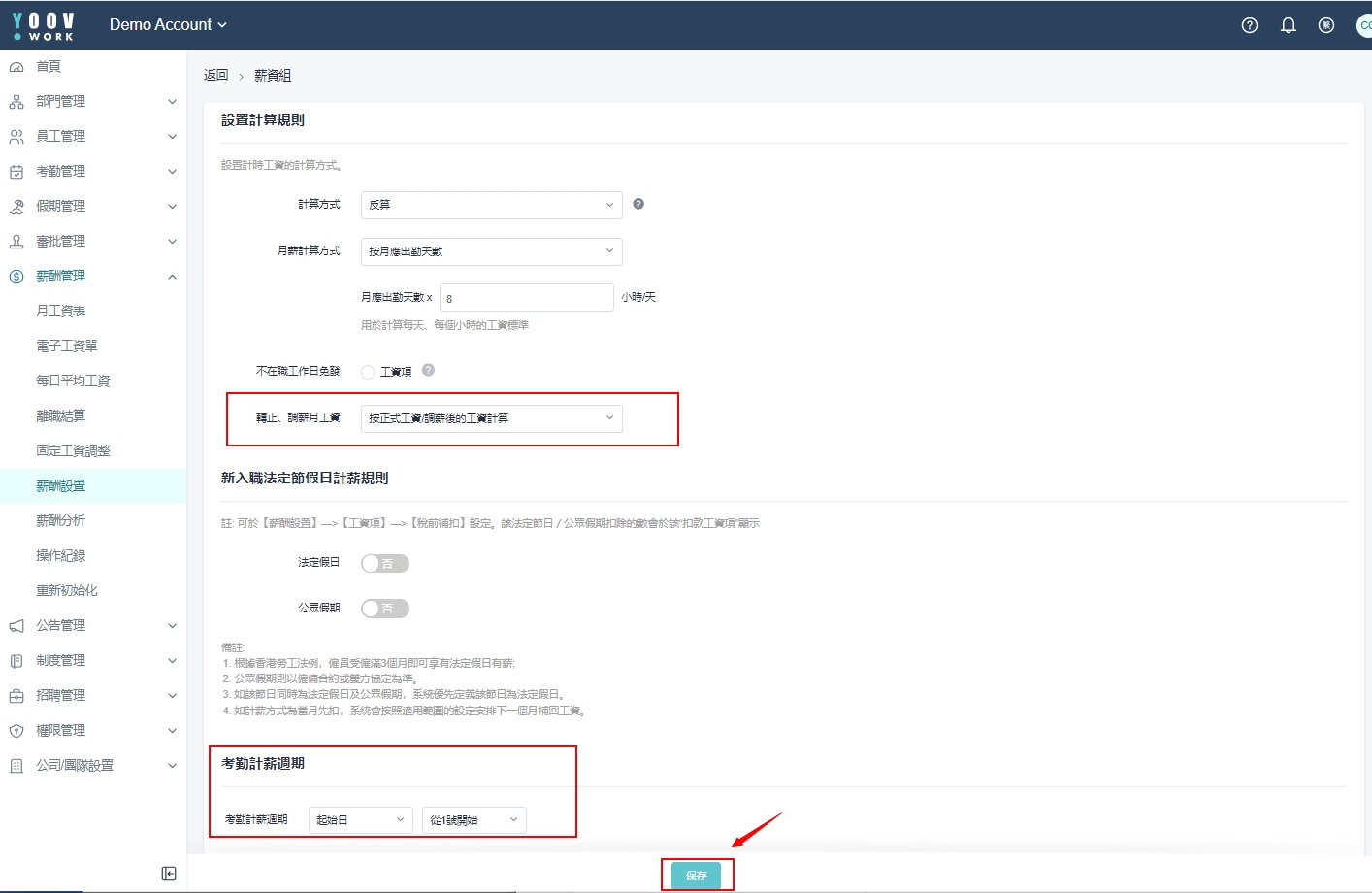Click the language switch icon in header
The height and width of the screenshot is (893, 1372).
coord(1326,25)
